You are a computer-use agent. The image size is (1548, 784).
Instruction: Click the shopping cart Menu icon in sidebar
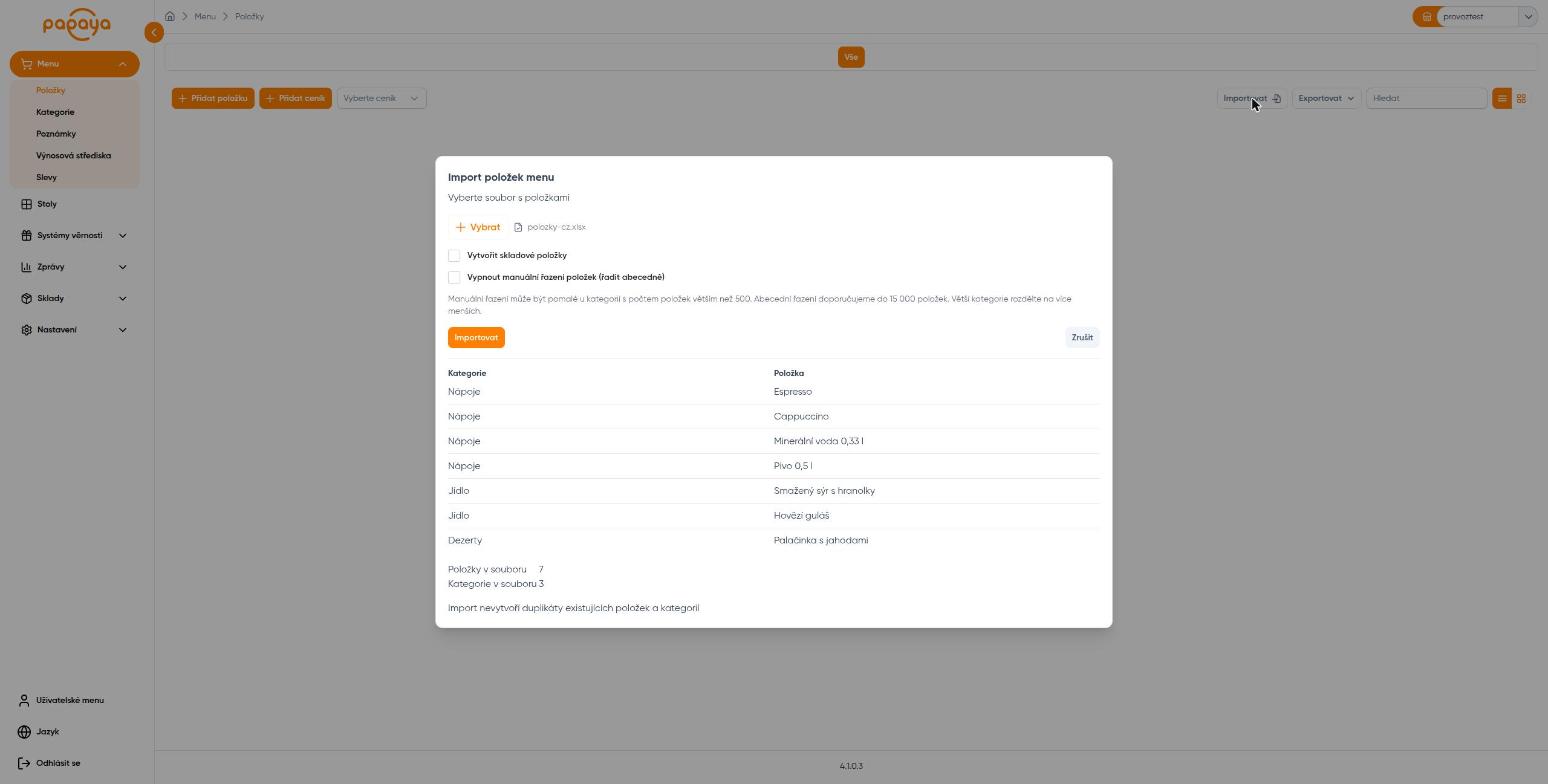(x=27, y=64)
